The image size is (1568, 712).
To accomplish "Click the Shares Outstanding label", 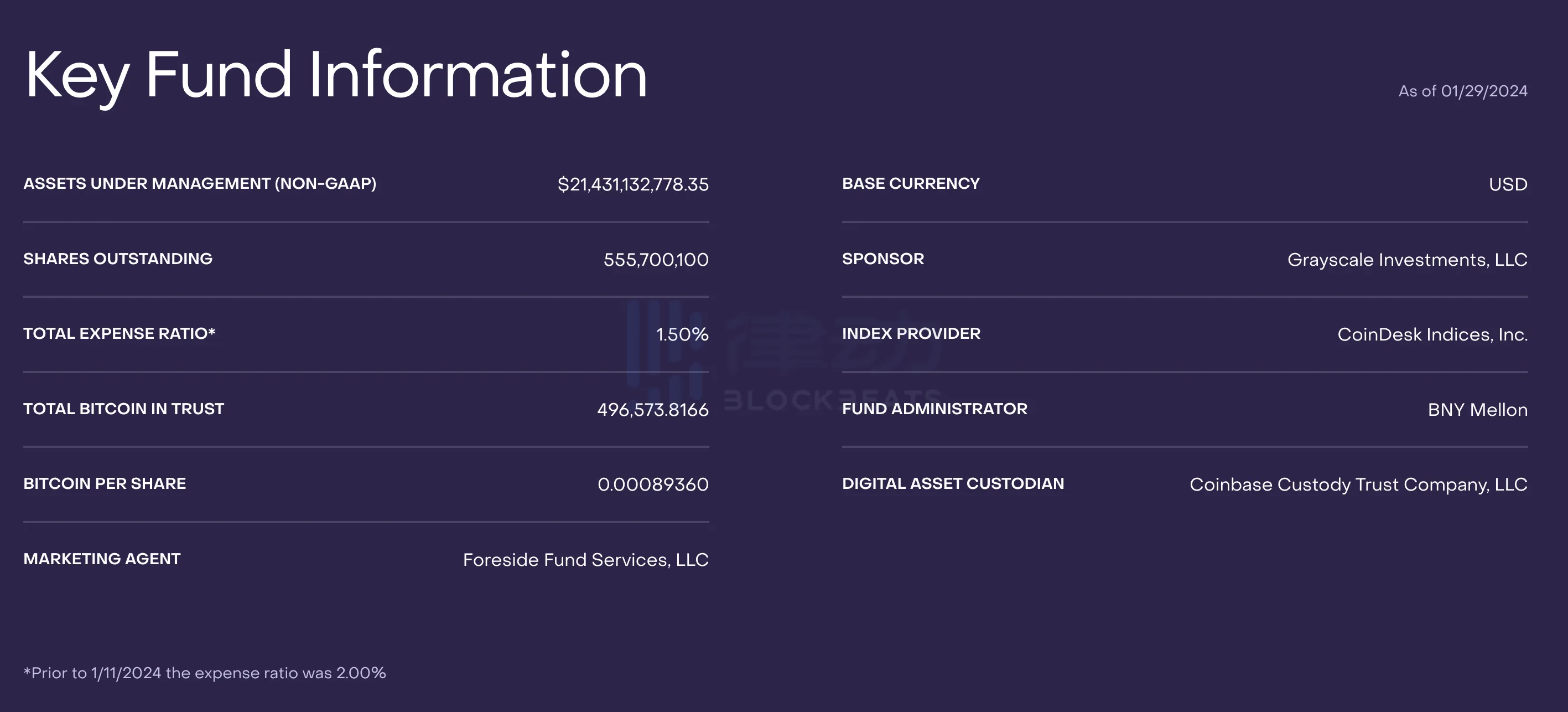I will (117, 258).
